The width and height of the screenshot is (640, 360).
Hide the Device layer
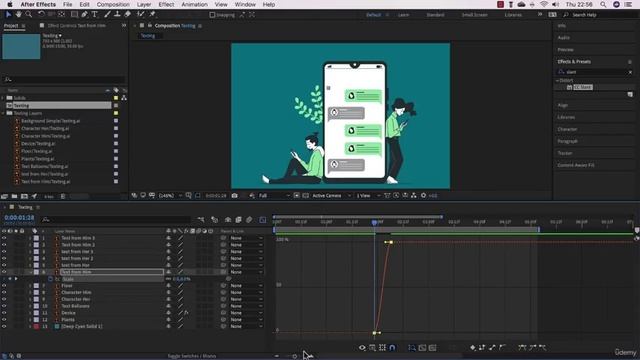(x=4, y=313)
